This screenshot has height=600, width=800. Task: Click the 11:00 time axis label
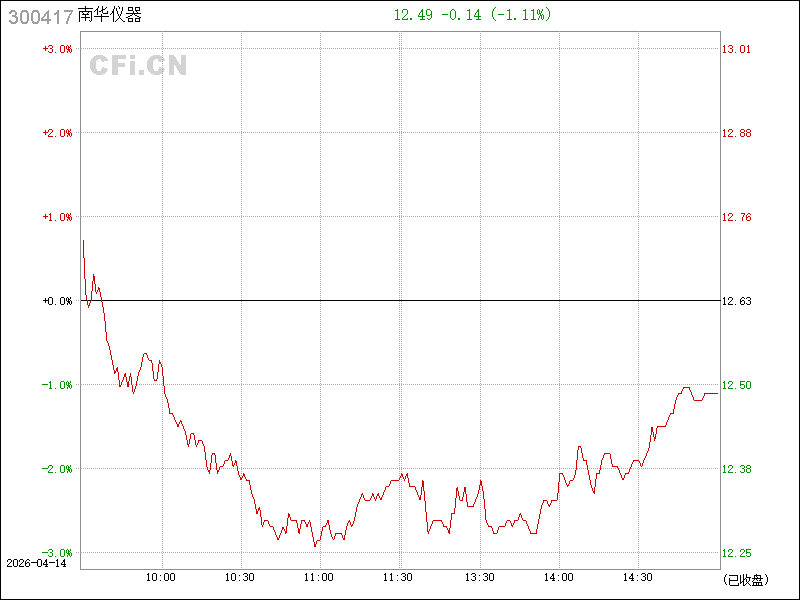319,577
